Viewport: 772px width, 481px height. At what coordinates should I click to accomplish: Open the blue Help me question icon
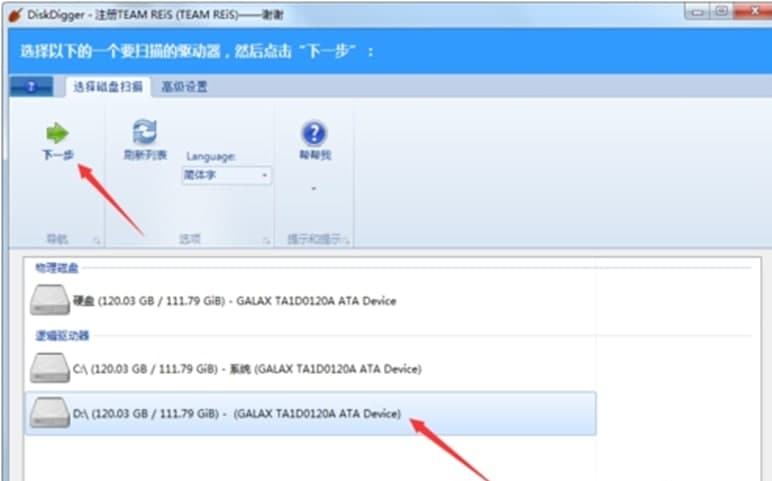click(x=314, y=133)
